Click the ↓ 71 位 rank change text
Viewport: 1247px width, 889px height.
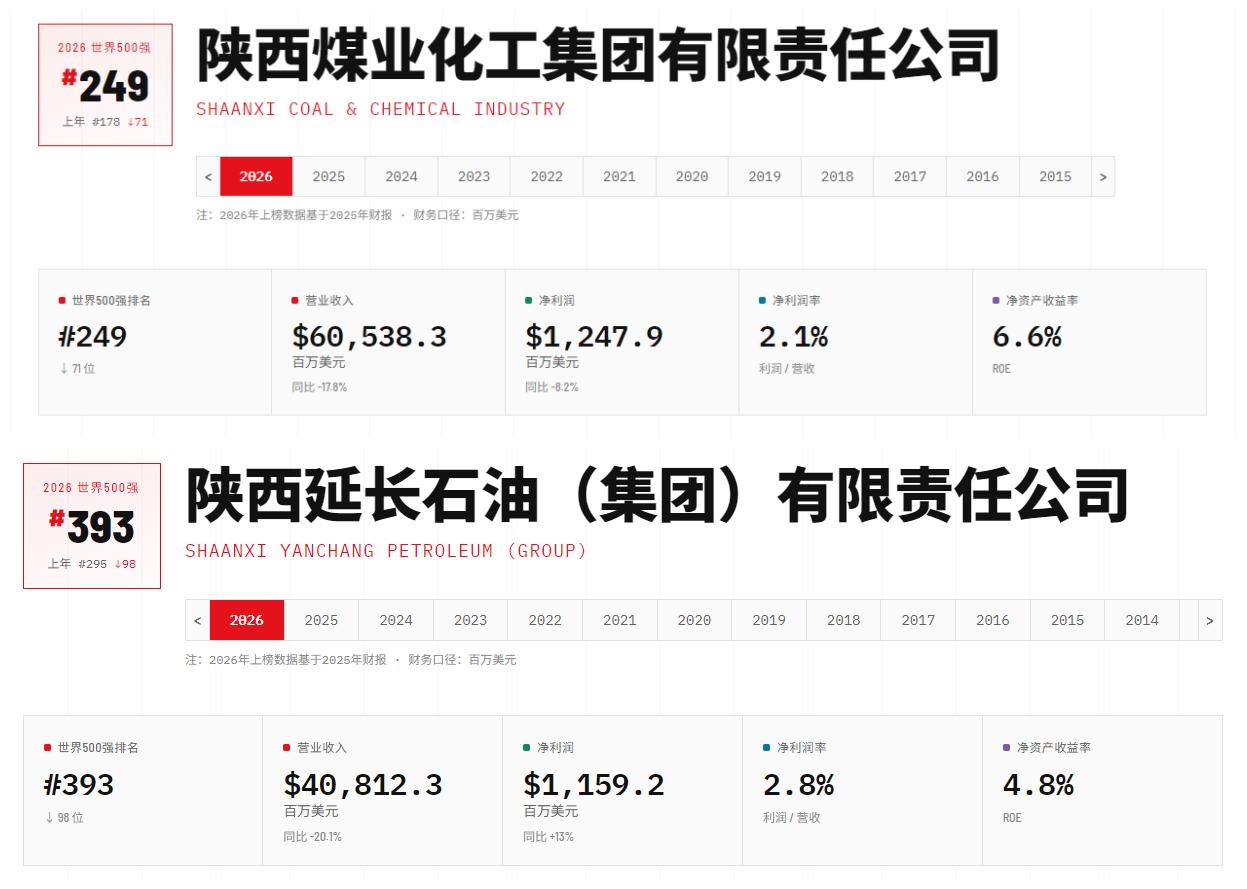78,369
